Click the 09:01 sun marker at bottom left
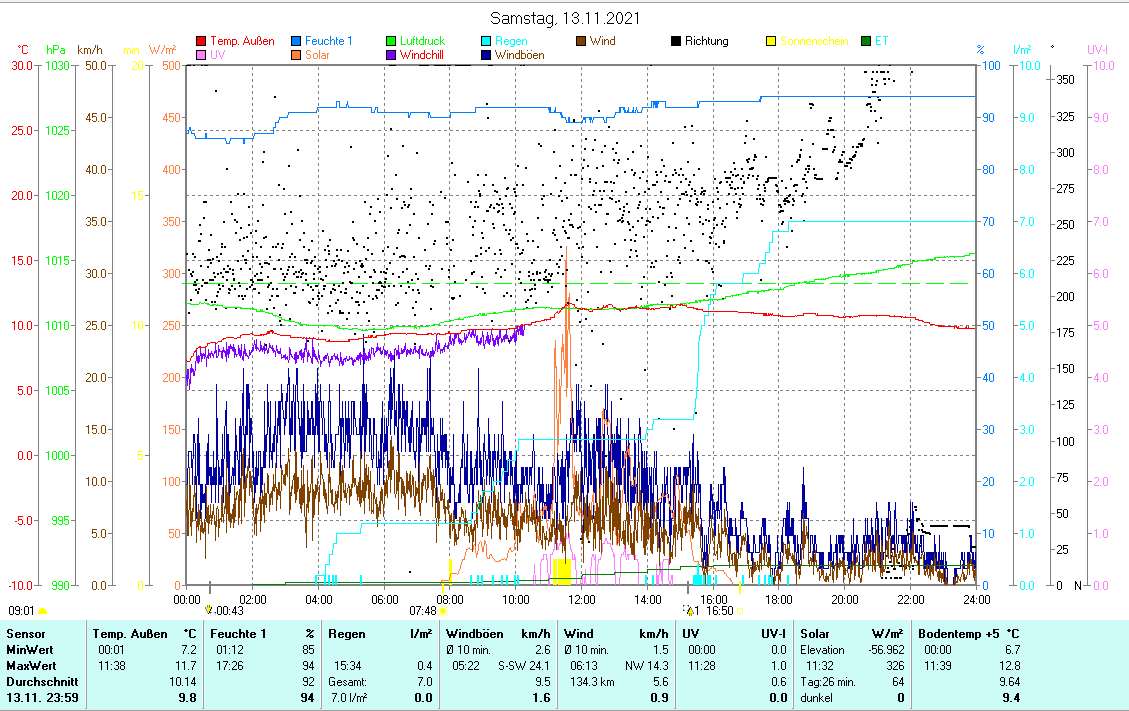1129x711 pixels. pyautogui.click(x=23, y=610)
